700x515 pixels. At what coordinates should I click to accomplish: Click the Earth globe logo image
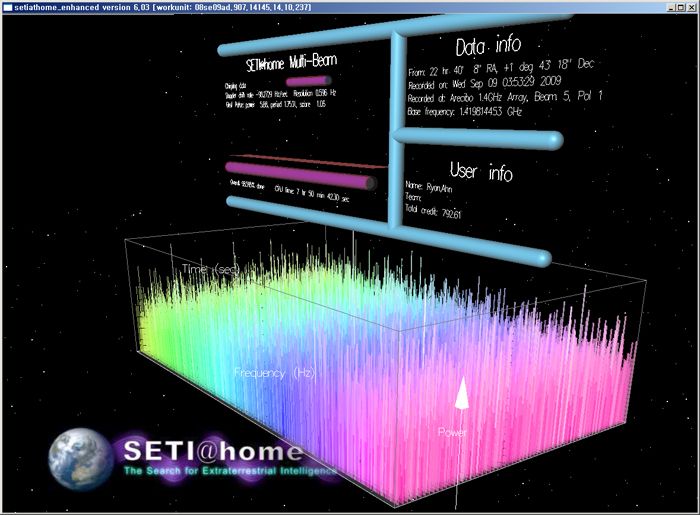[x=81, y=460]
